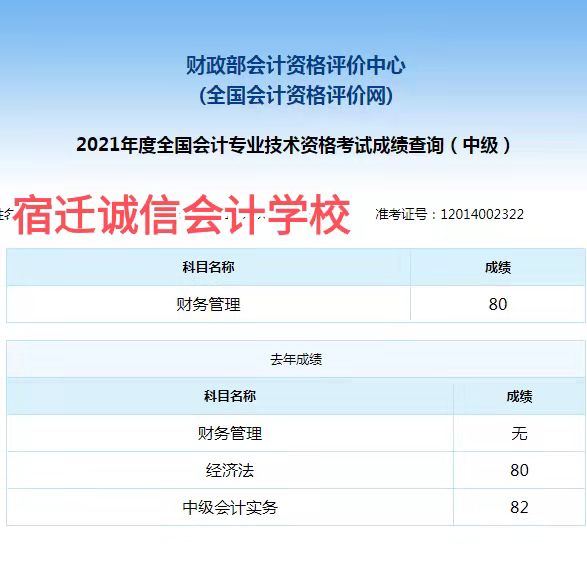The height and width of the screenshot is (566, 587).
Task: Click the red 宿迁诚信会计学校 watermark
Action: [x=182, y=215]
